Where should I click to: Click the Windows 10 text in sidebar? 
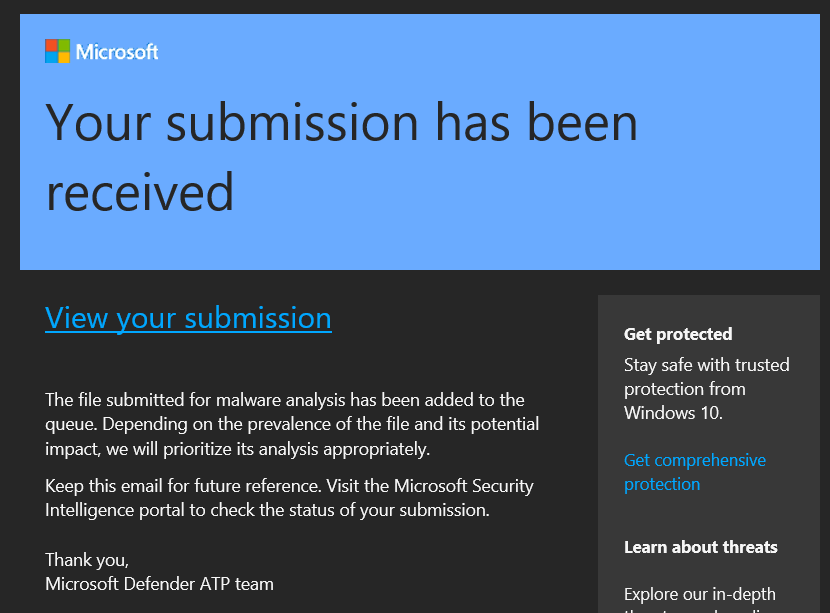pyautogui.click(x=673, y=412)
